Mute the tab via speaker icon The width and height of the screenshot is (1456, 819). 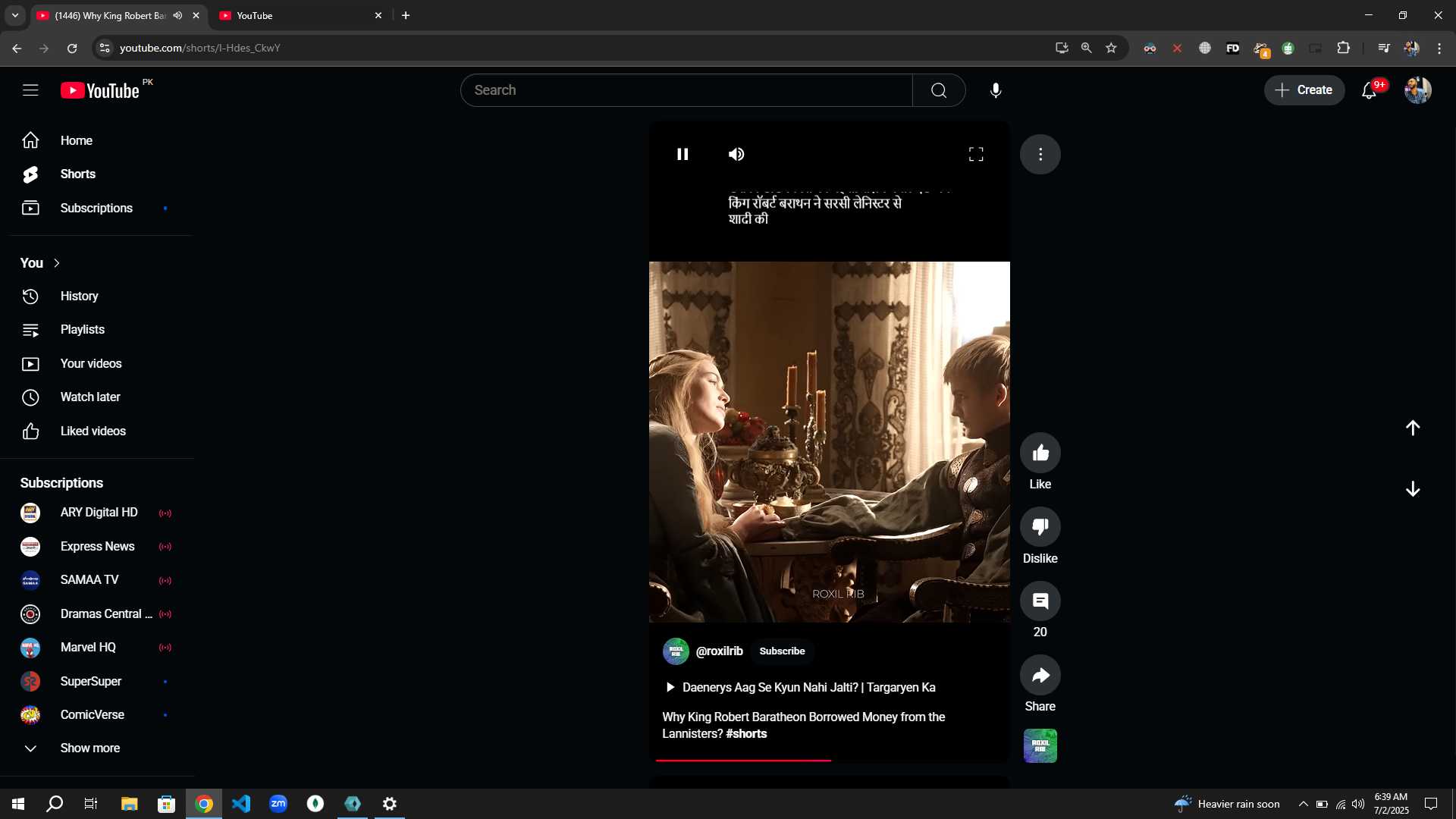[177, 15]
